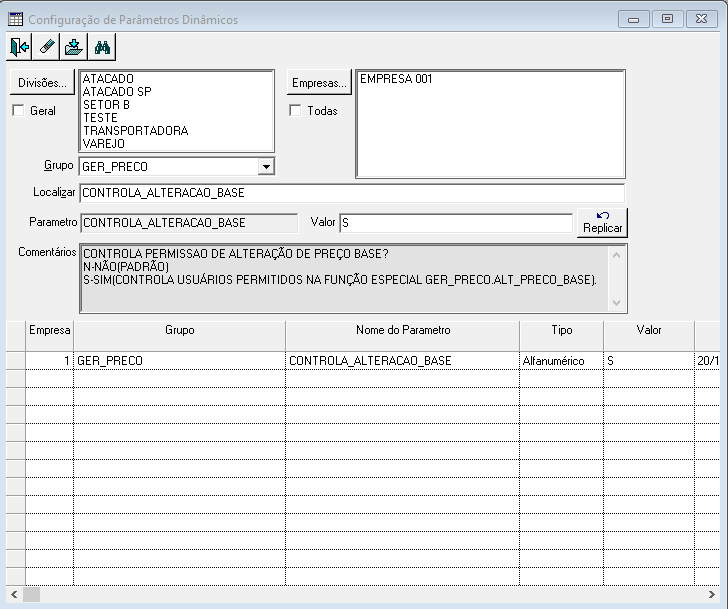Click the Tipo column header
The image size is (728, 609).
pos(562,336)
